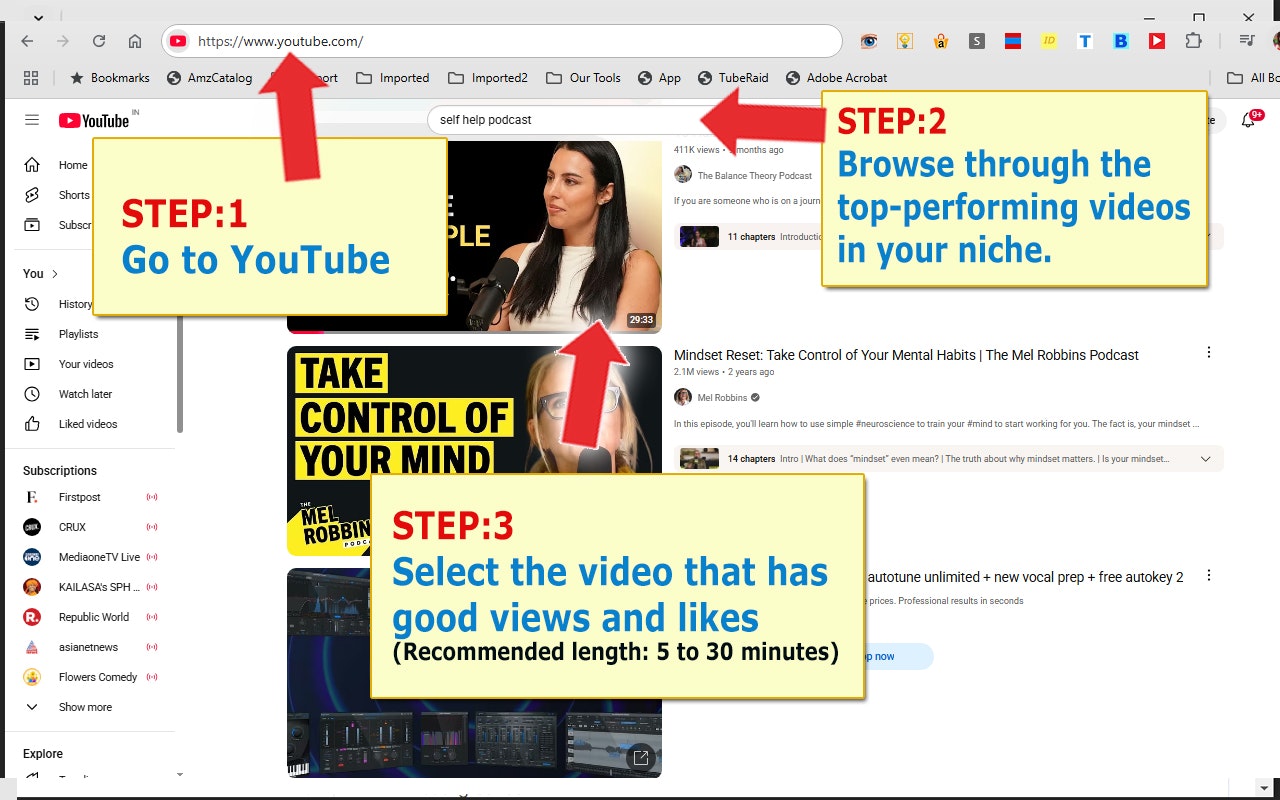Open the All Bookmarks folder
This screenshot has width=1280, height=800.
point(1254,78)
